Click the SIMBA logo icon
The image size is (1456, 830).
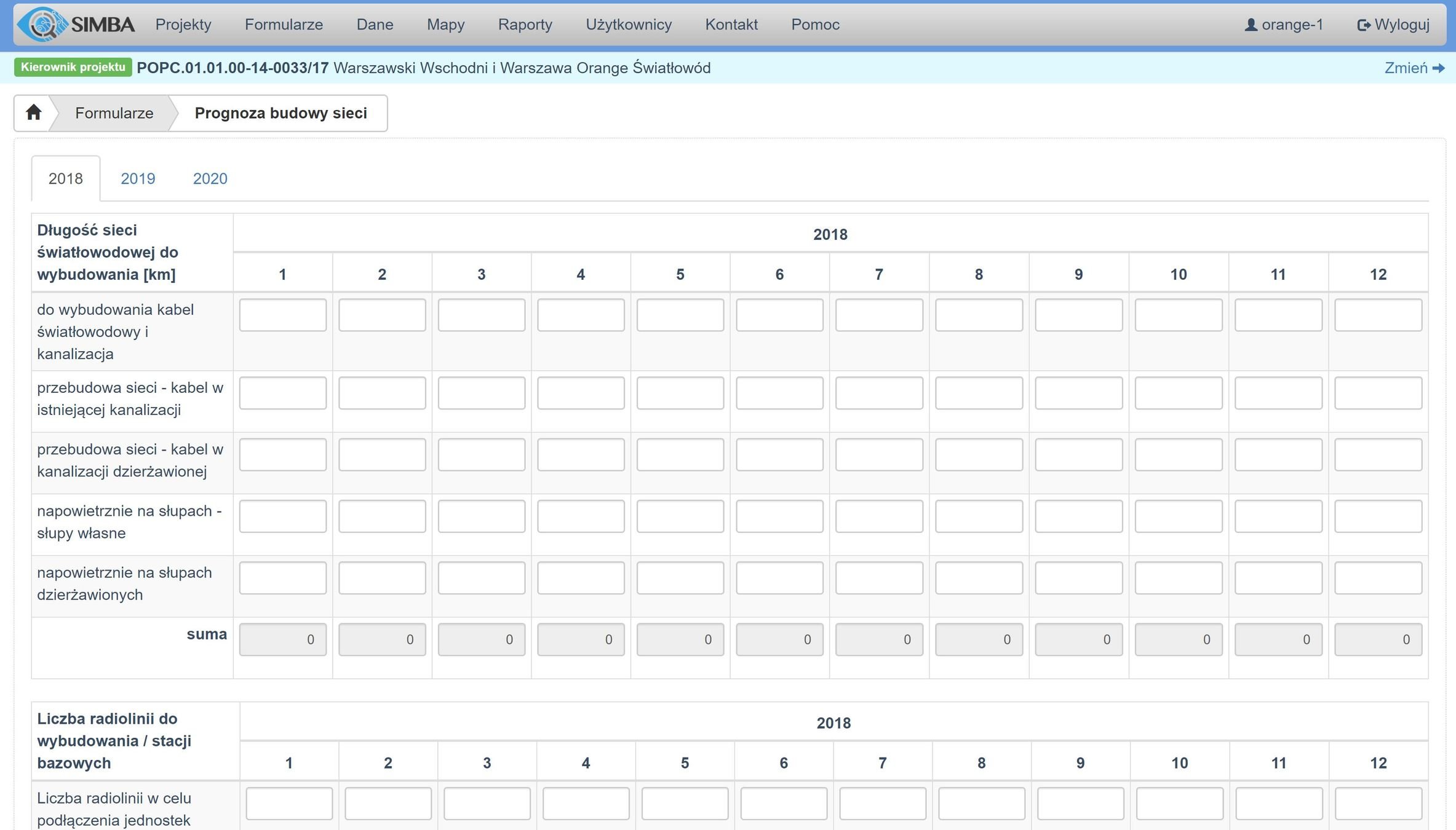pyautogui.click(x=43, y=25)
